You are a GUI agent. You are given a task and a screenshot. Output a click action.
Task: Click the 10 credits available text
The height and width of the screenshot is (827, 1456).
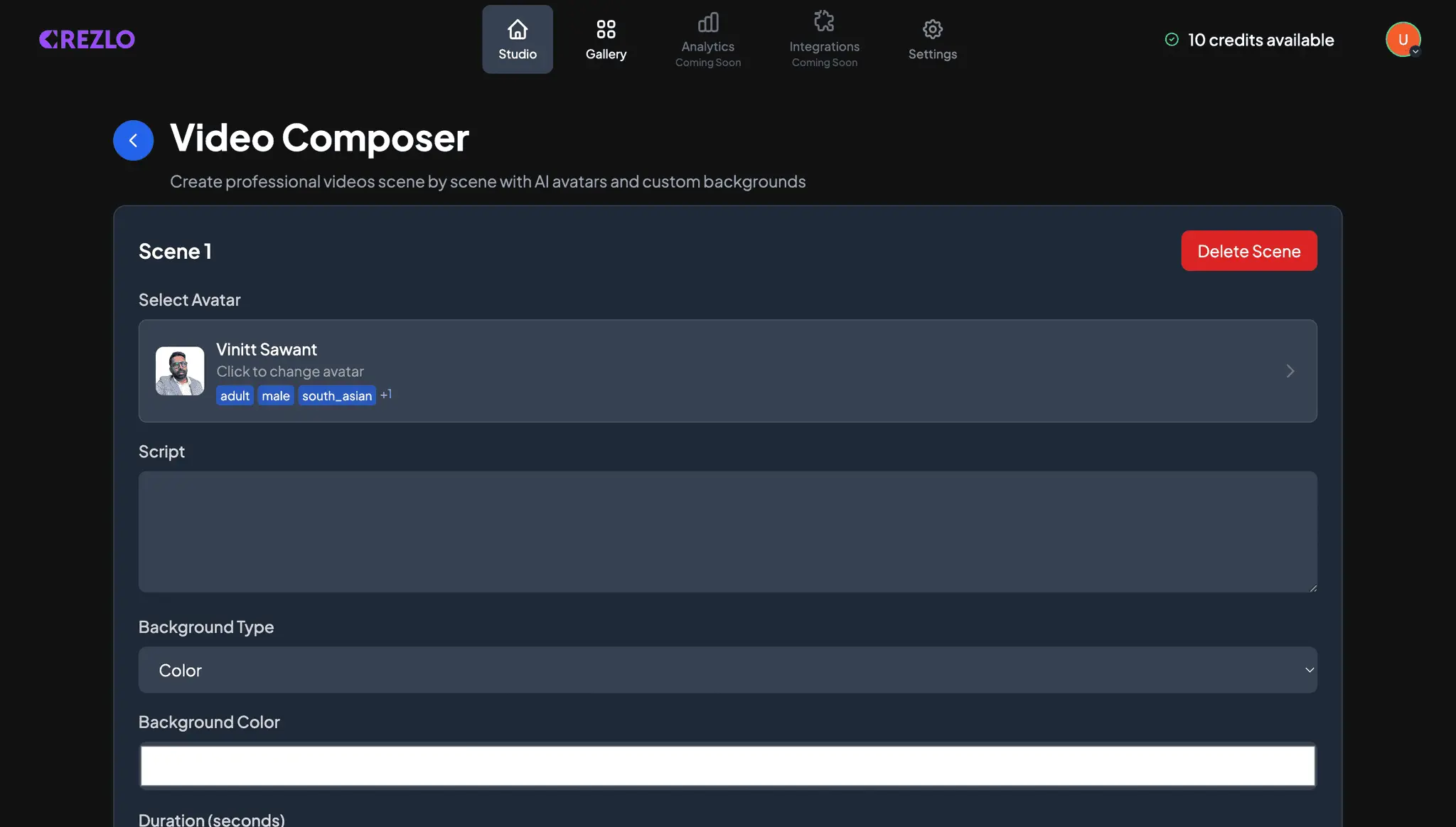tap(1260, 40)
